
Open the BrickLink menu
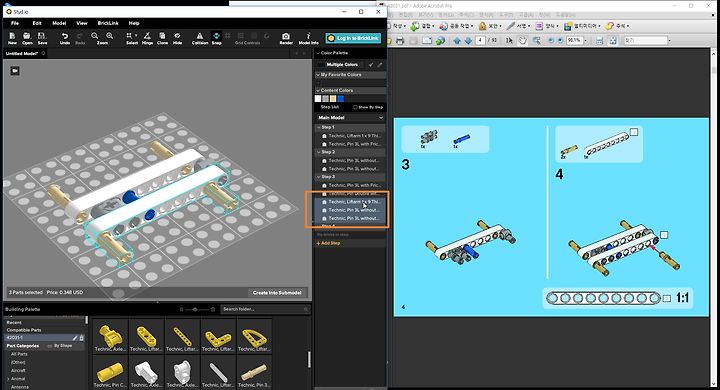108,23
